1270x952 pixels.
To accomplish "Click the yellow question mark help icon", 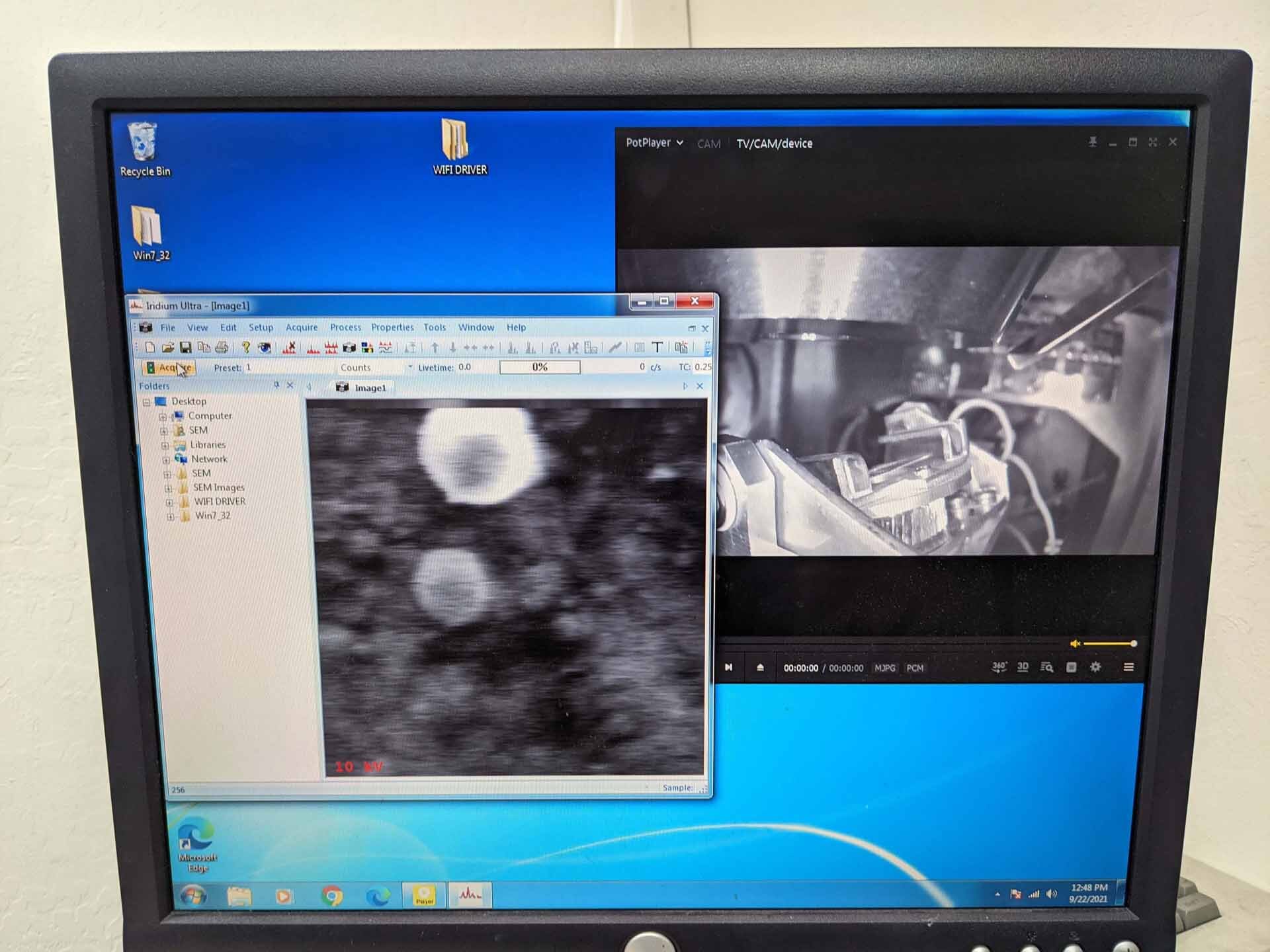I will point(245,347).
